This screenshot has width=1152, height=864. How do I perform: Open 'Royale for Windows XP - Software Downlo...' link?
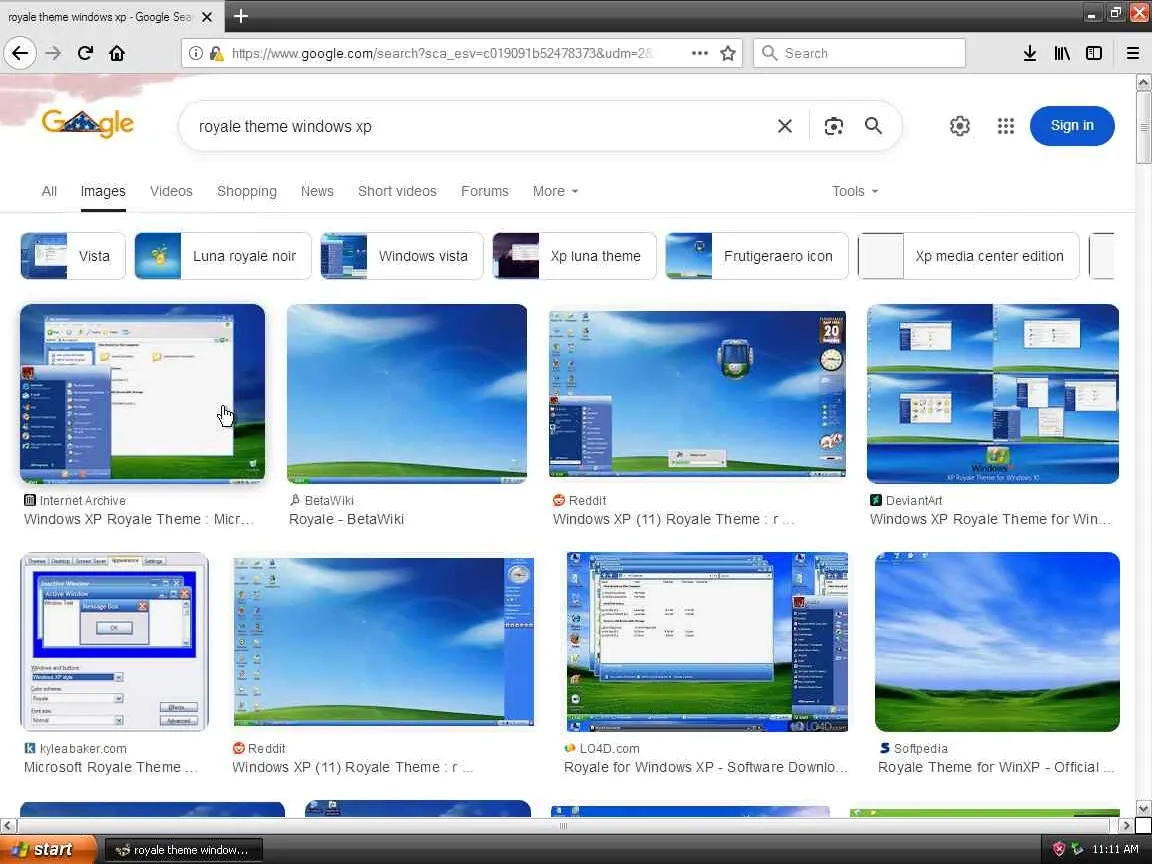(x=705, y=768)
